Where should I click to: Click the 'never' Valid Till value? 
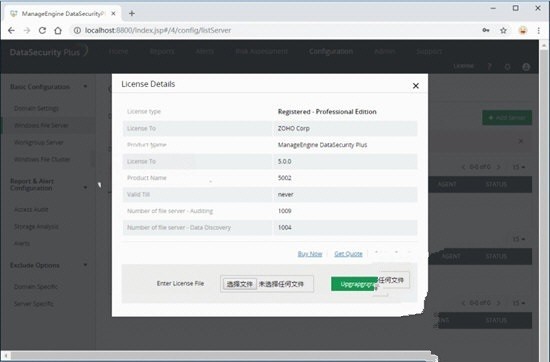click(286, 194)
